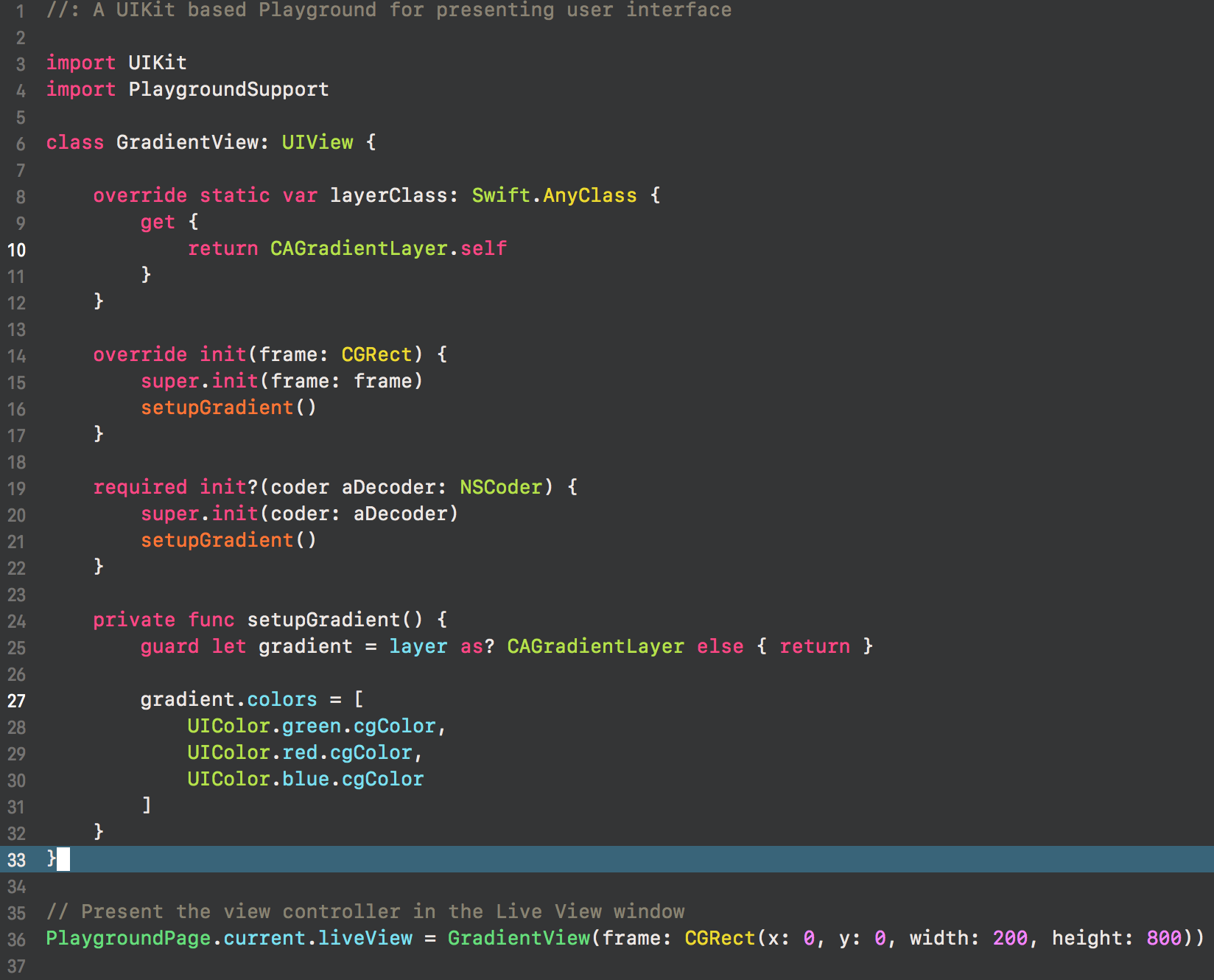Place cursor on 'import UIKit' line
1214x980 pixels.
click(x=116, y=63)
